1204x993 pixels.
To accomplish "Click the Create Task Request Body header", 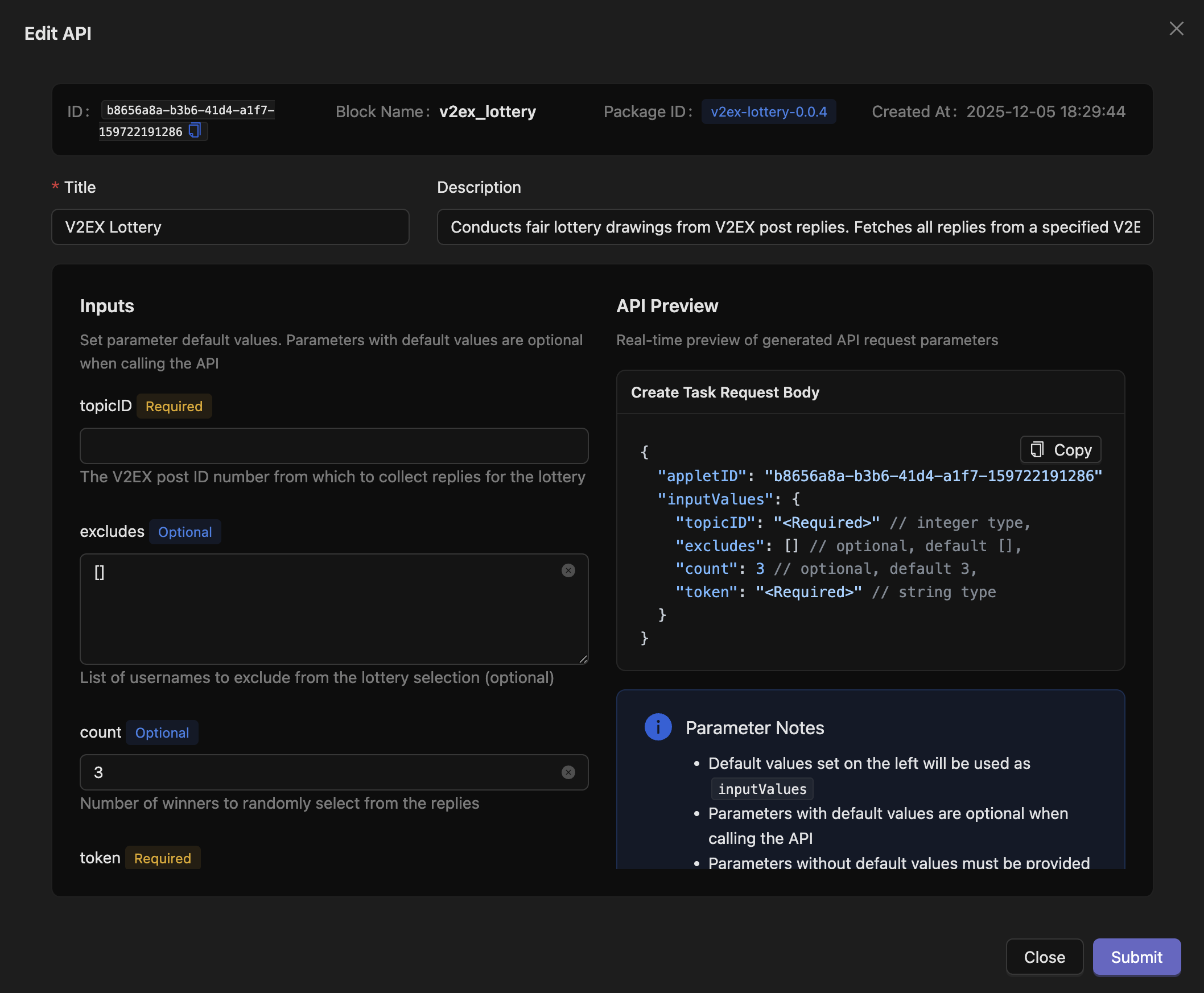I will click(x=724, y=392).
